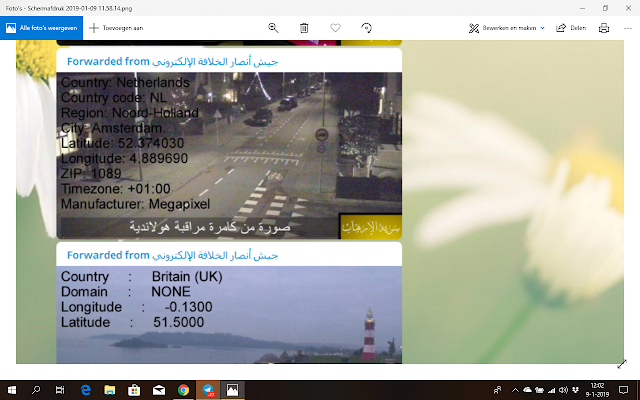Click the Britain lighthouse image in the photo
The image size is (640, 400).
click(x=229, y=315)
